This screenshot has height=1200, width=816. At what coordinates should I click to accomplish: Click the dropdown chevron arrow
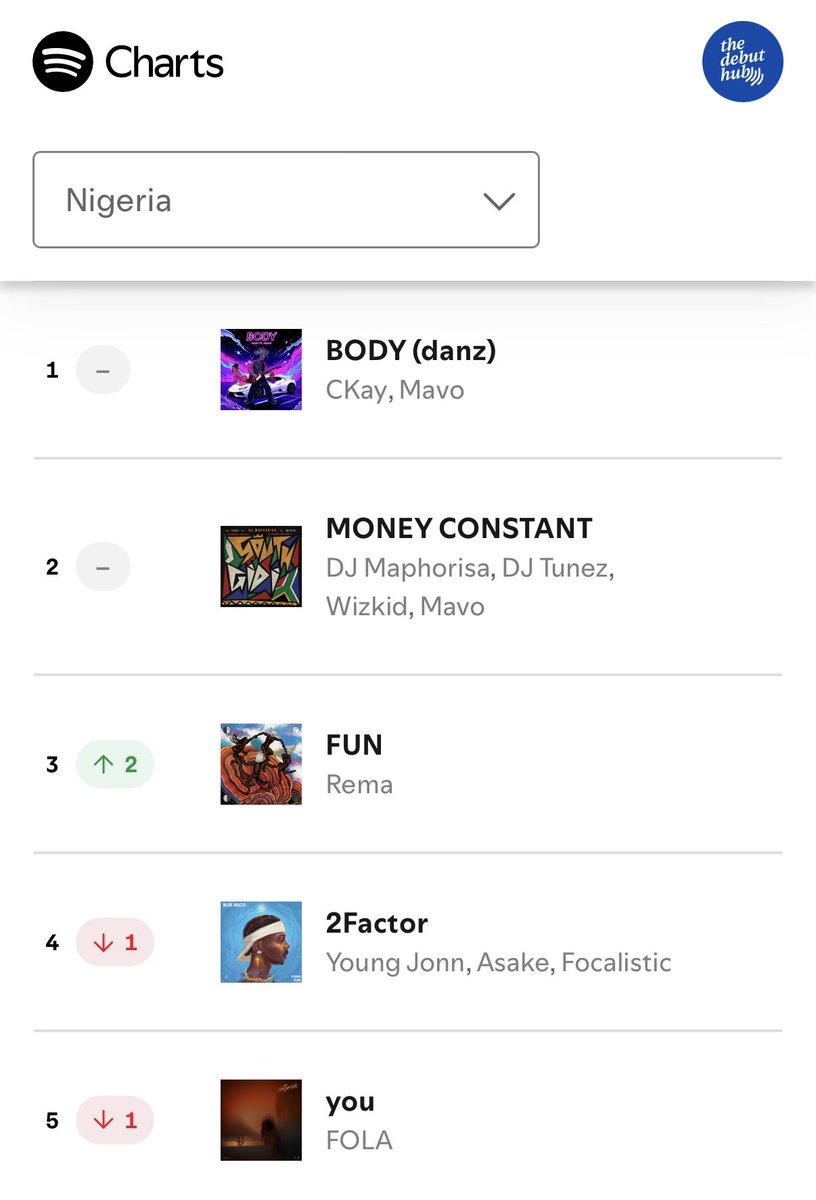pyautogui.click(x=498, y=201)
